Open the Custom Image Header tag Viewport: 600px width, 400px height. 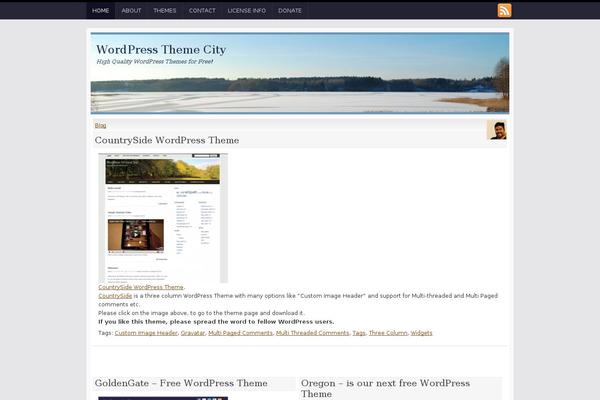(x=146, y=333)
